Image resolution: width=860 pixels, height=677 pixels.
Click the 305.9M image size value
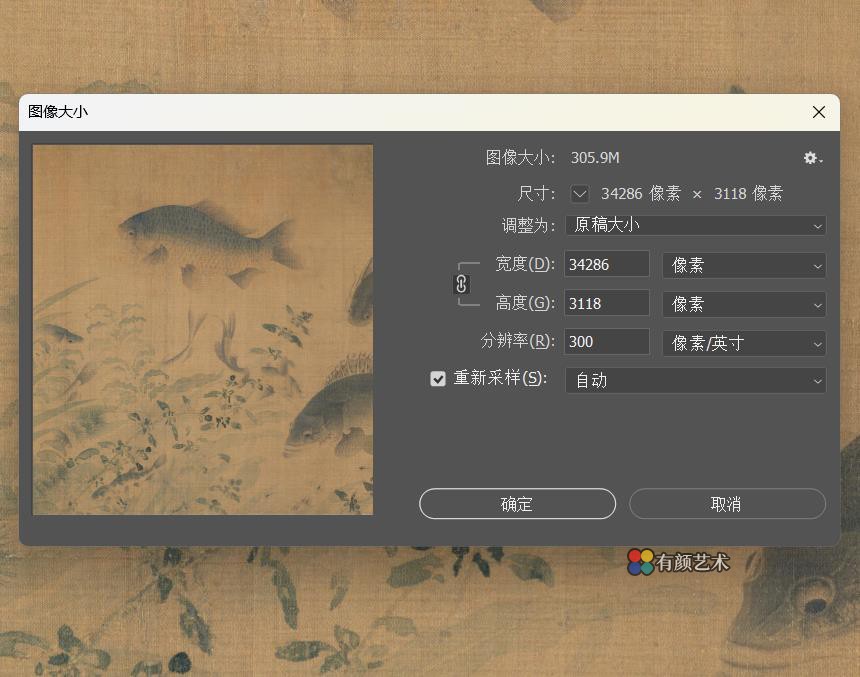point(595,158)
